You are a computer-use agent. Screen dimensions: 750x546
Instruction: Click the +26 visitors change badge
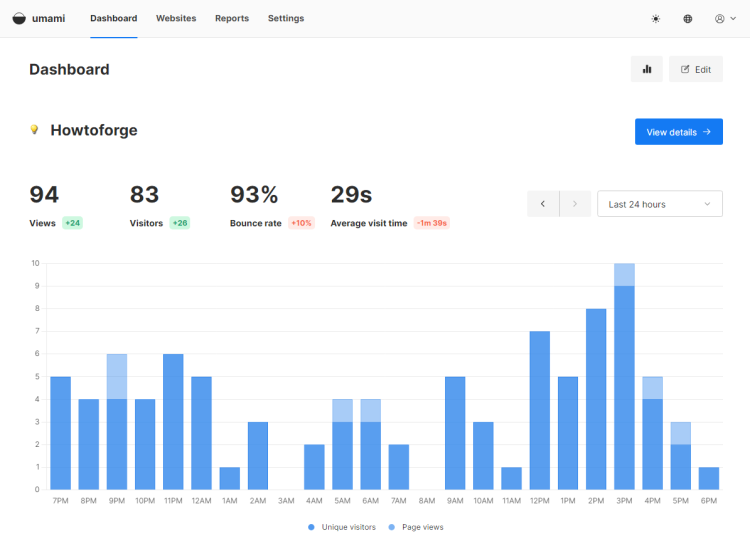tap(180, 223)
